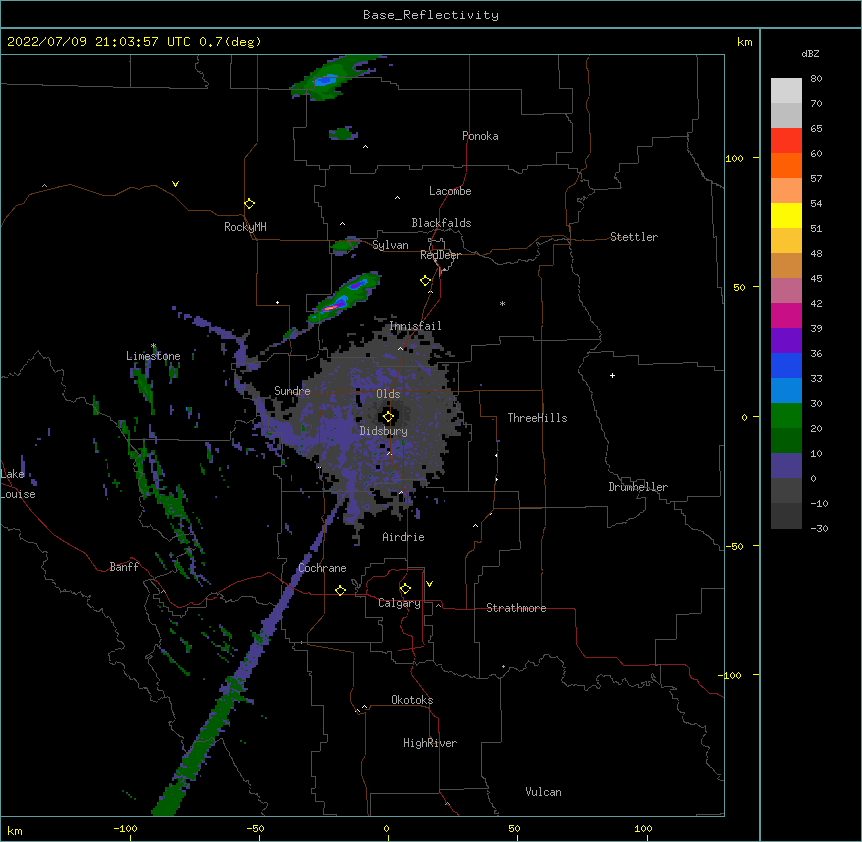862x842 pixels.
Task: Click the Banff label
Action: 124,567
